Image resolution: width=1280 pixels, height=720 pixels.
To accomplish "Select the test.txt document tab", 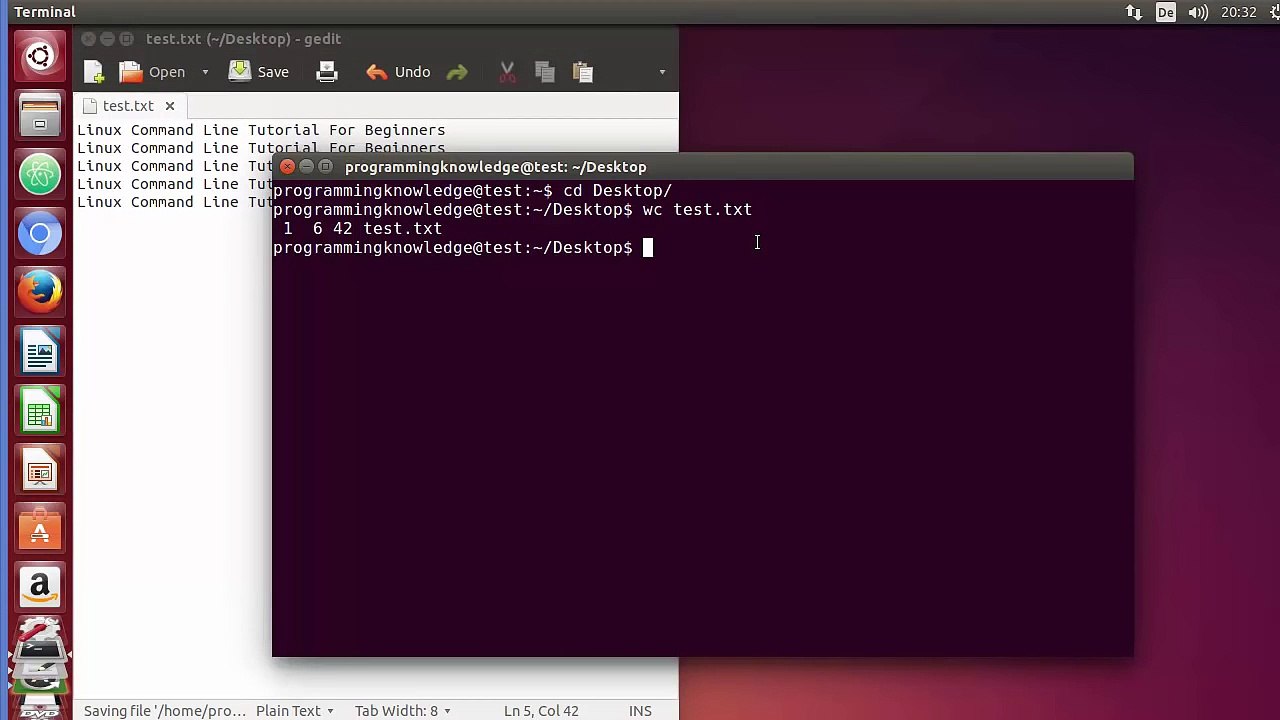I will tap(128, 106).
